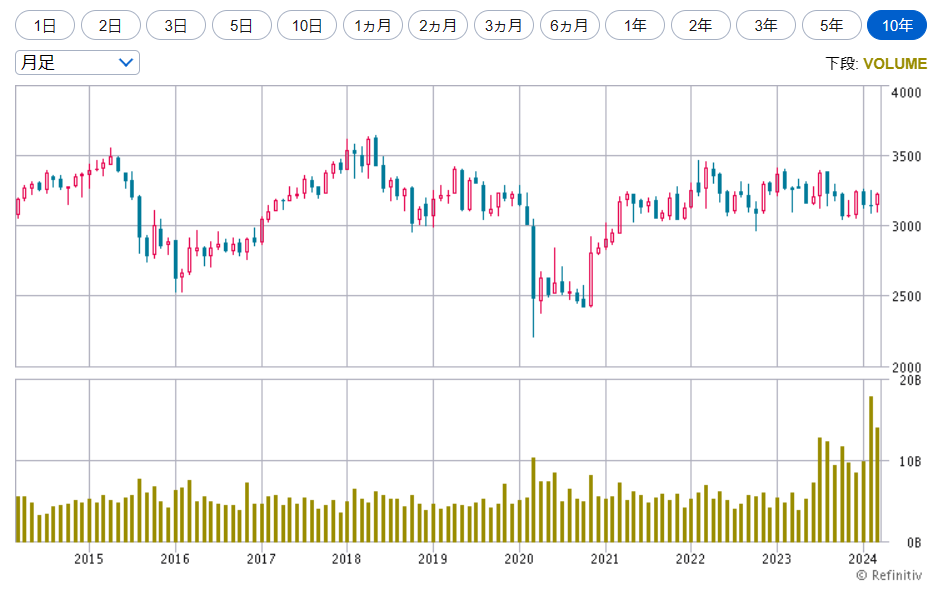Click the active 10年 range button

point(897,25)
